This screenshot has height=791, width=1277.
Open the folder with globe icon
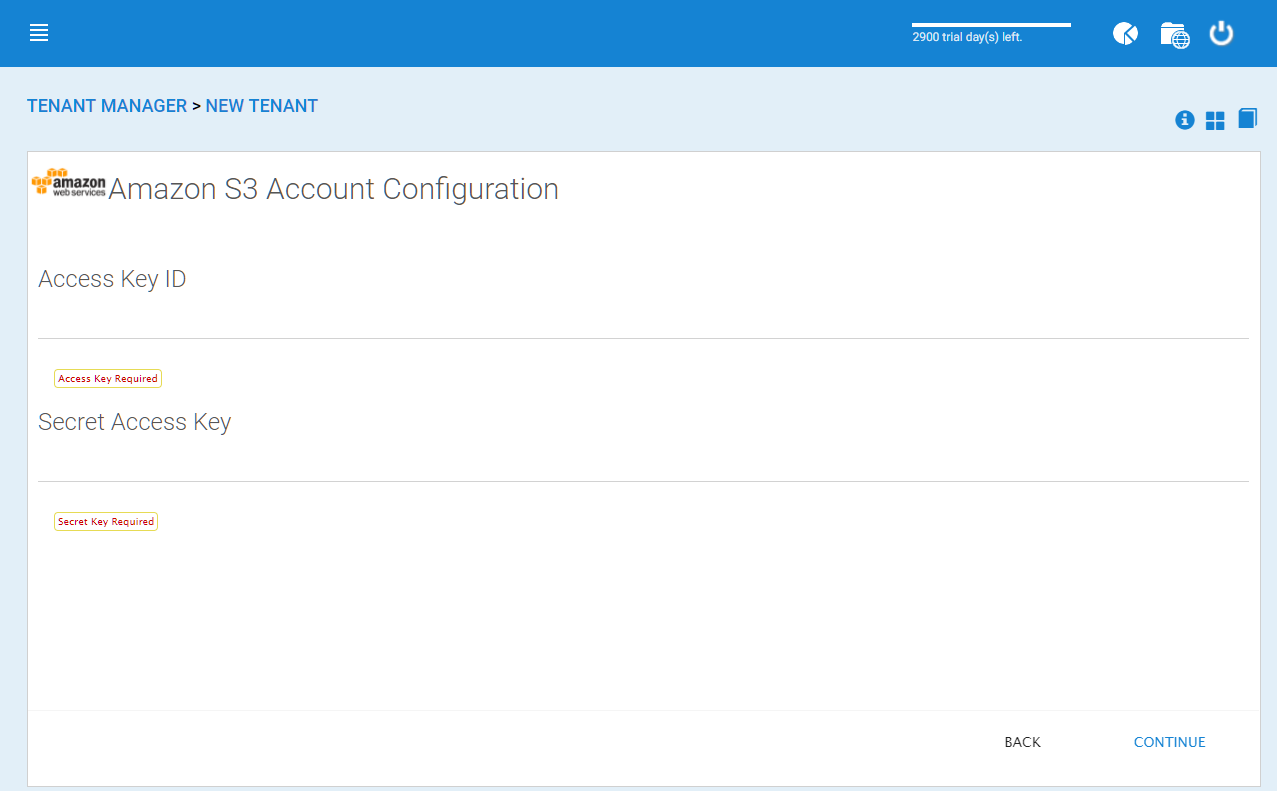[1175, 35]
